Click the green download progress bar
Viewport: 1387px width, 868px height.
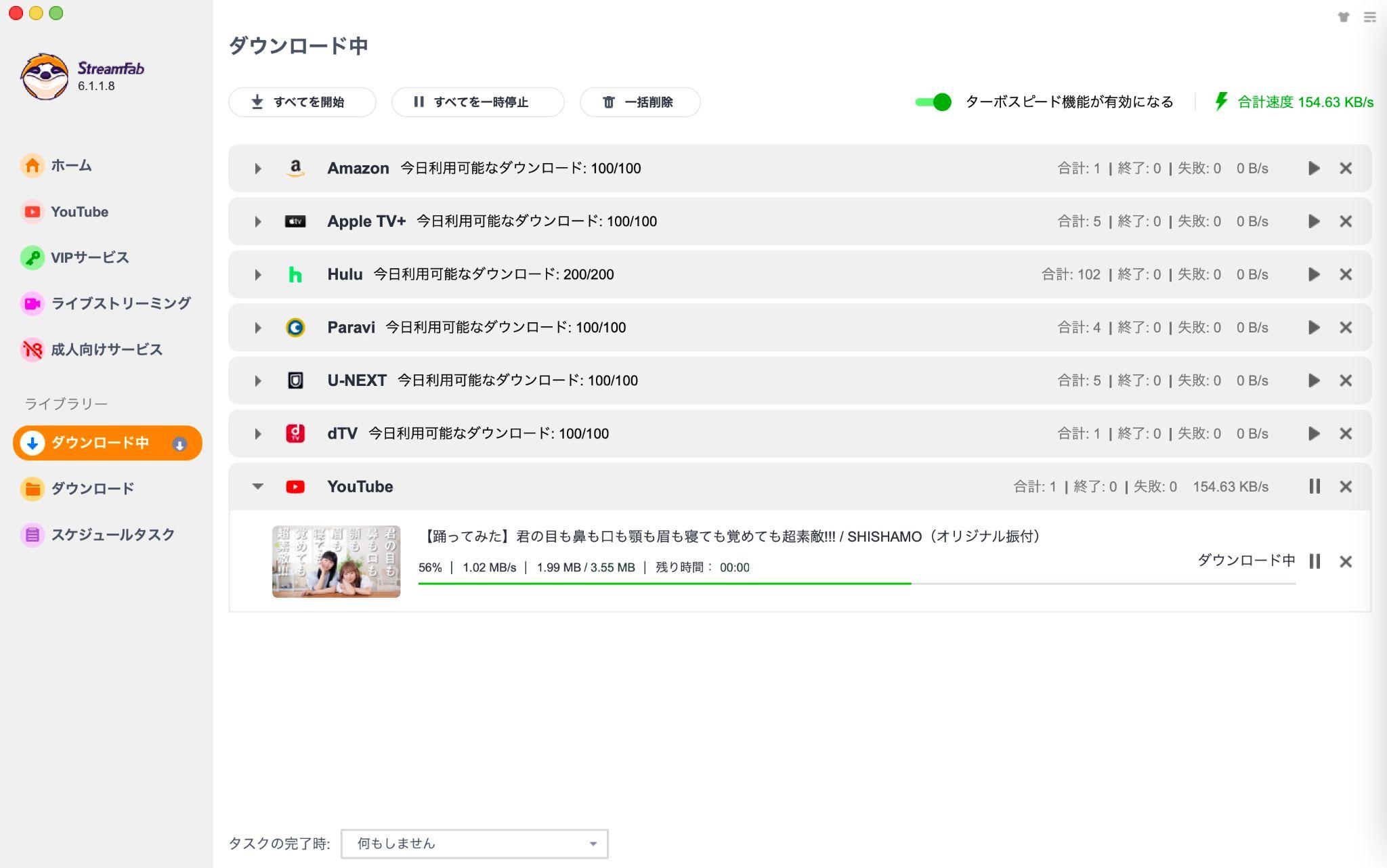tap(664, 583)
